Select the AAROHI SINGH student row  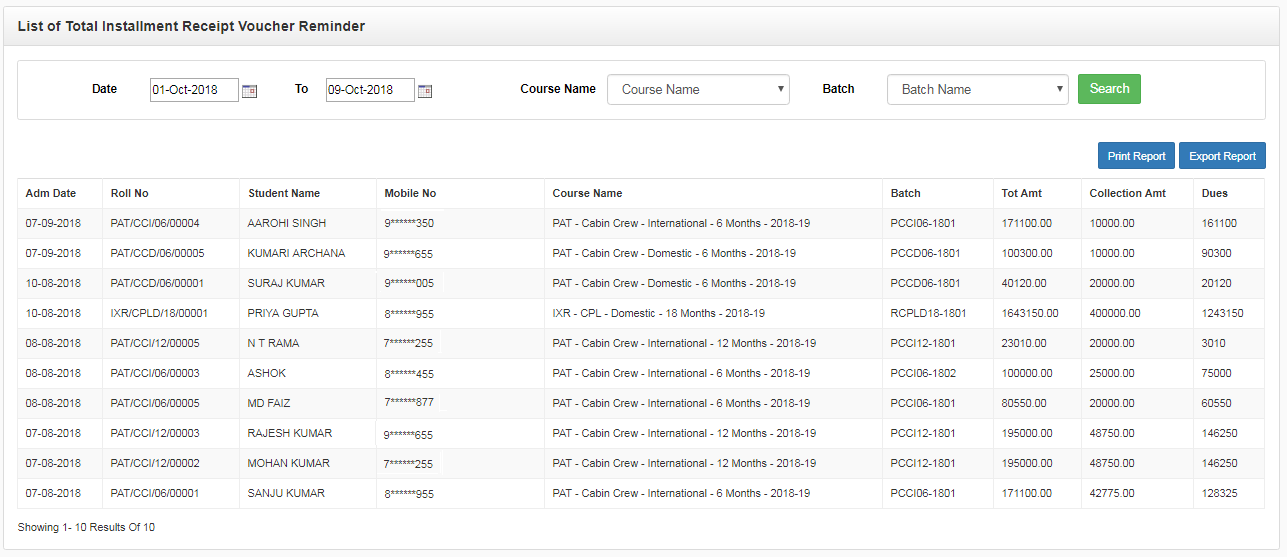tap(641, 223)
